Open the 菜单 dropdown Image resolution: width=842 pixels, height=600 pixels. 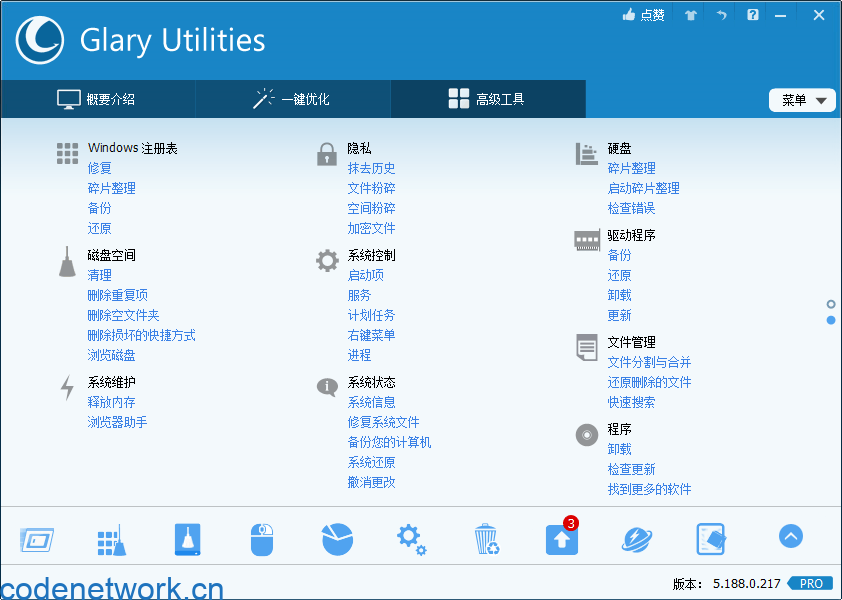802,100
